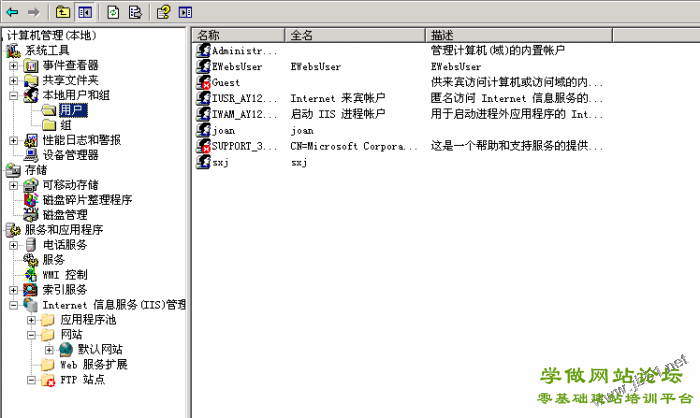Select the disabled Guest user icon
Image resolution: width=700 pixels, height=418 pixels.
coord(203,83)
